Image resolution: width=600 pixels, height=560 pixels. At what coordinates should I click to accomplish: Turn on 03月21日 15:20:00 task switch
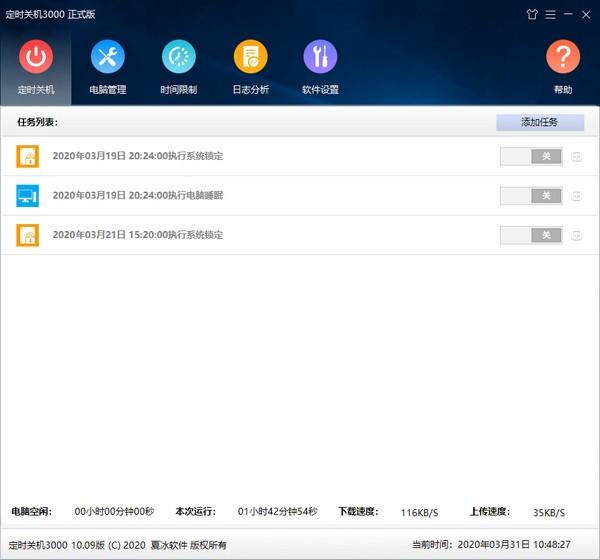pos(530,235)
